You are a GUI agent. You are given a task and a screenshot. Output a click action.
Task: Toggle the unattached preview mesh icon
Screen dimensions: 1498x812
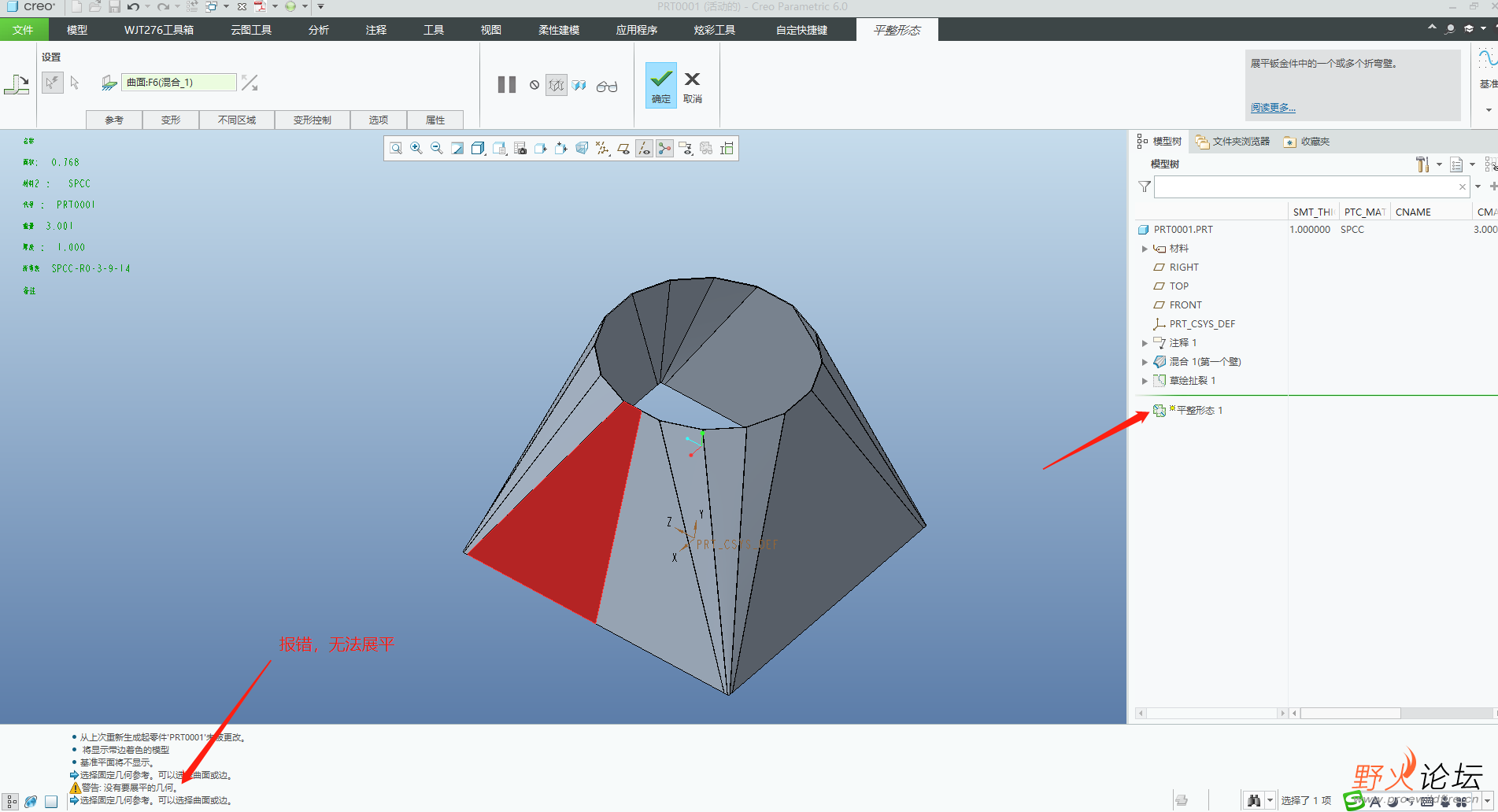[557, 85]
